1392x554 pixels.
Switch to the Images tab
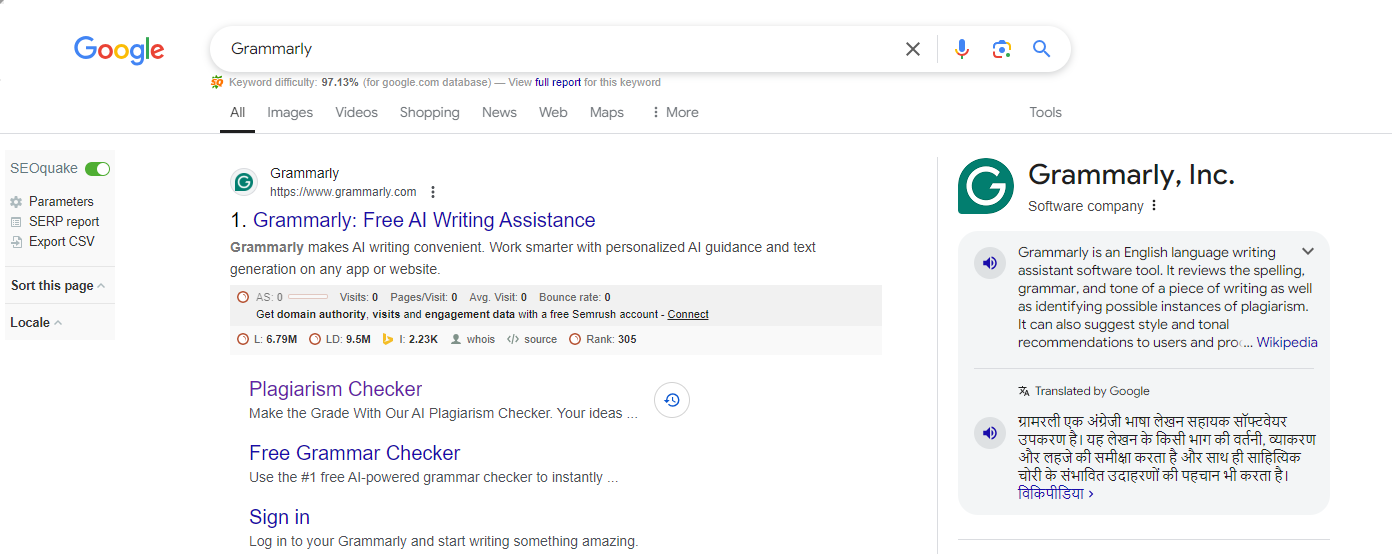click(290, 113)
